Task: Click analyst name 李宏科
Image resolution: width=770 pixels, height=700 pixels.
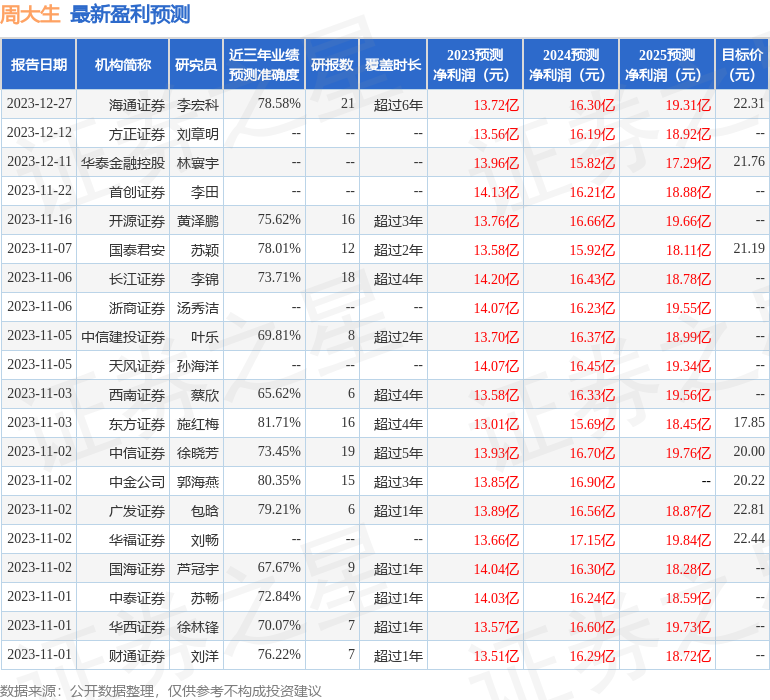Action: pyautogui.click(x=197, y=105)
